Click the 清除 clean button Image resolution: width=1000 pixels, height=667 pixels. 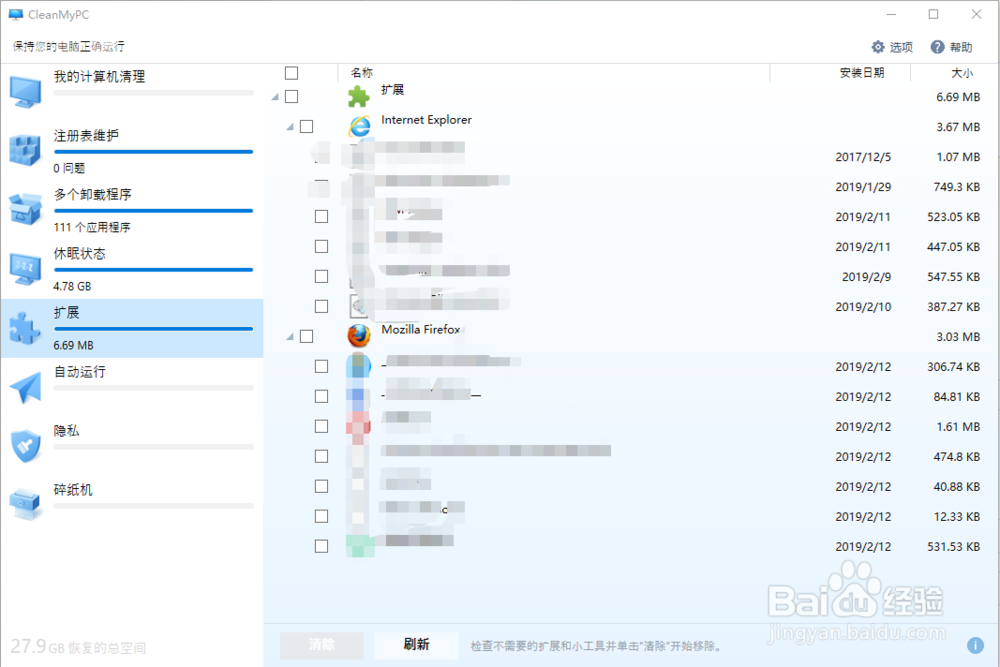[x=321, y=645]
